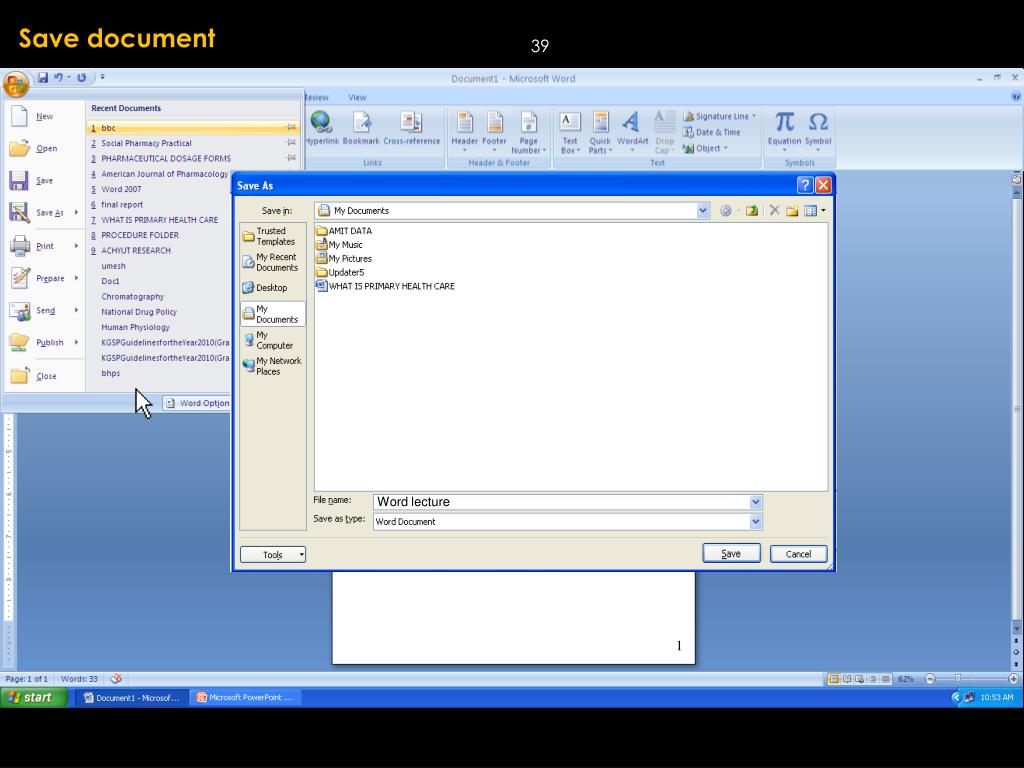Click the Windows start button
The image size is (1024, 768).
tap(34, 697)
